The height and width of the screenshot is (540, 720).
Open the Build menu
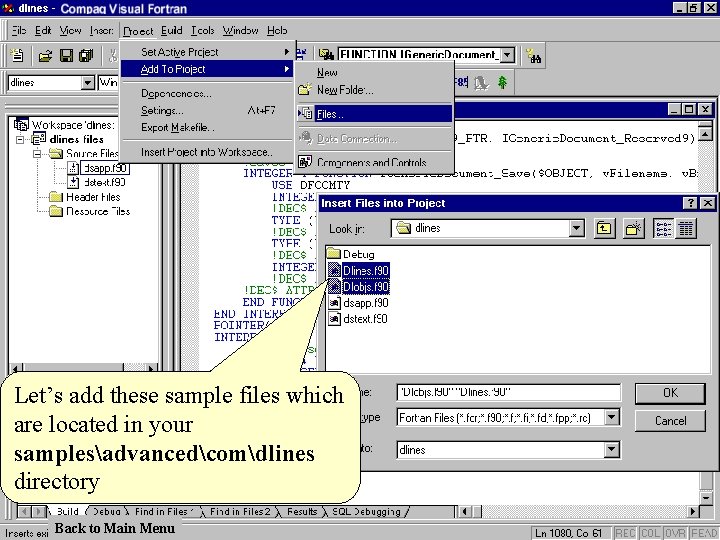pyautogui.click(x=172, y=31)
